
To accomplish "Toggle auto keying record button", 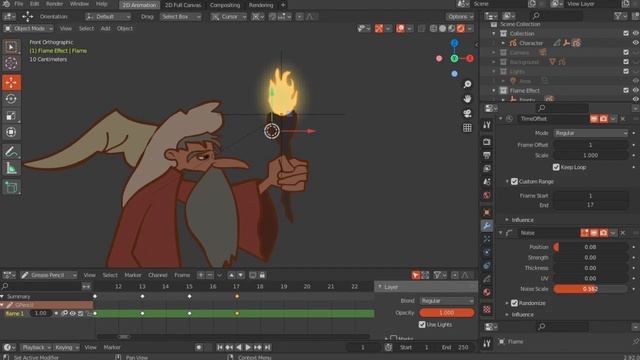I will coord(199,347).
